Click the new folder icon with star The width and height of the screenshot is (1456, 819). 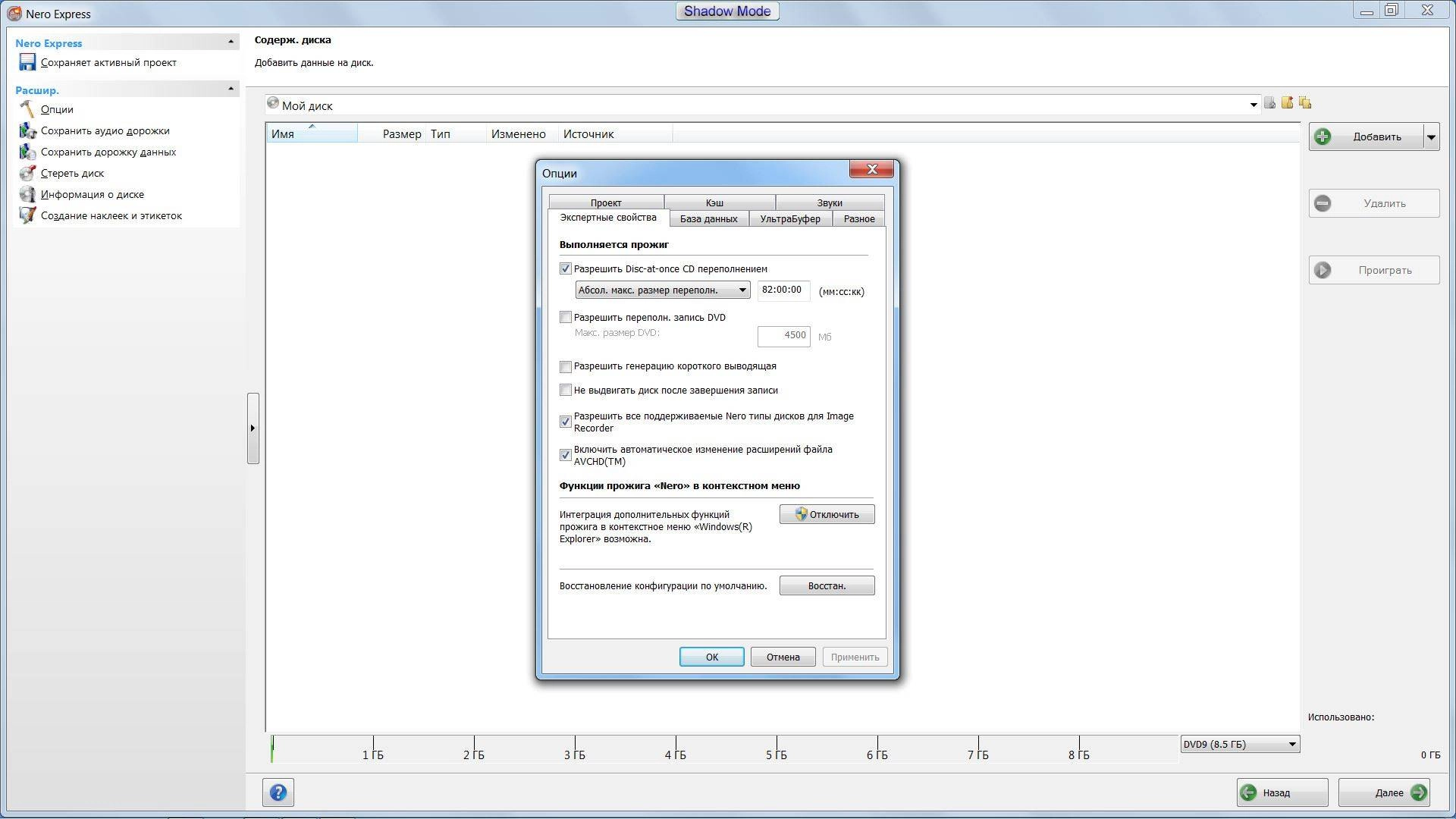pyautogui.click(x=1287, y=102)
